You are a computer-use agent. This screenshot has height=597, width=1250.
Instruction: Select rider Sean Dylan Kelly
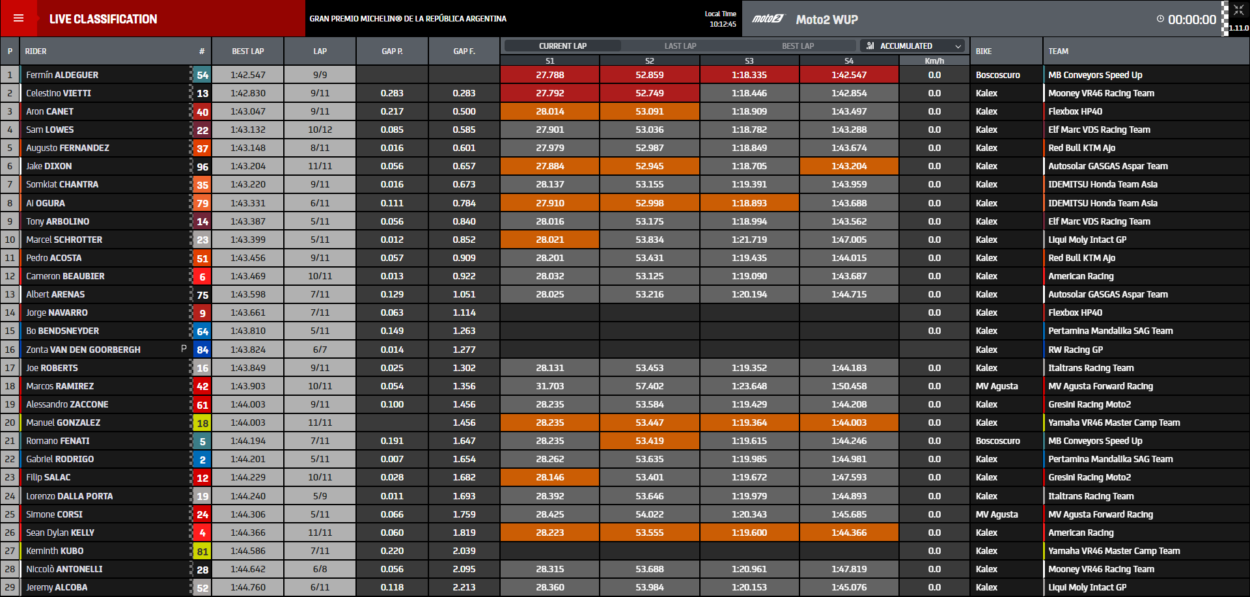point(60,533)
